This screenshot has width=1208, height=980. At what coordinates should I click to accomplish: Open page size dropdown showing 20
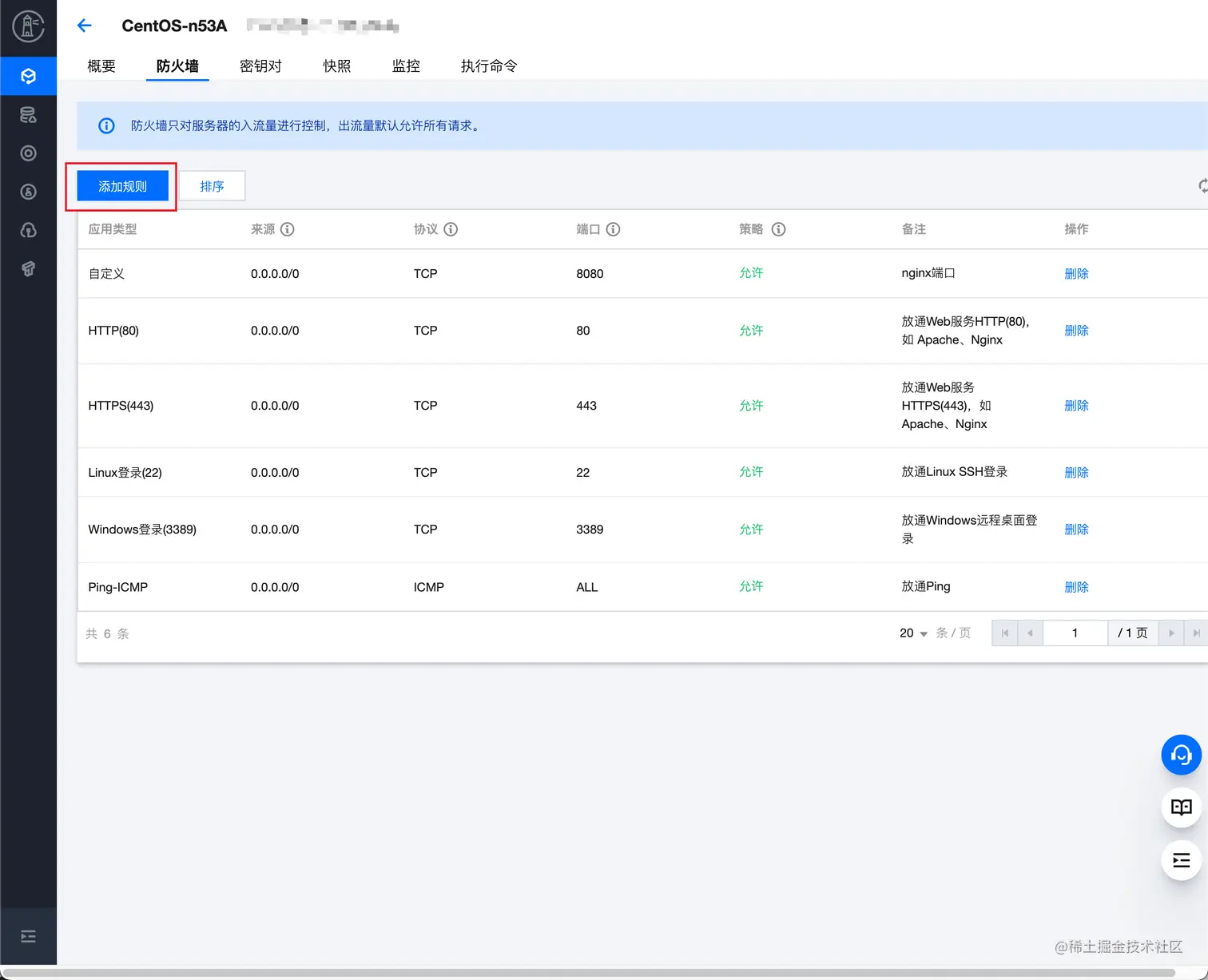point(913,633)
